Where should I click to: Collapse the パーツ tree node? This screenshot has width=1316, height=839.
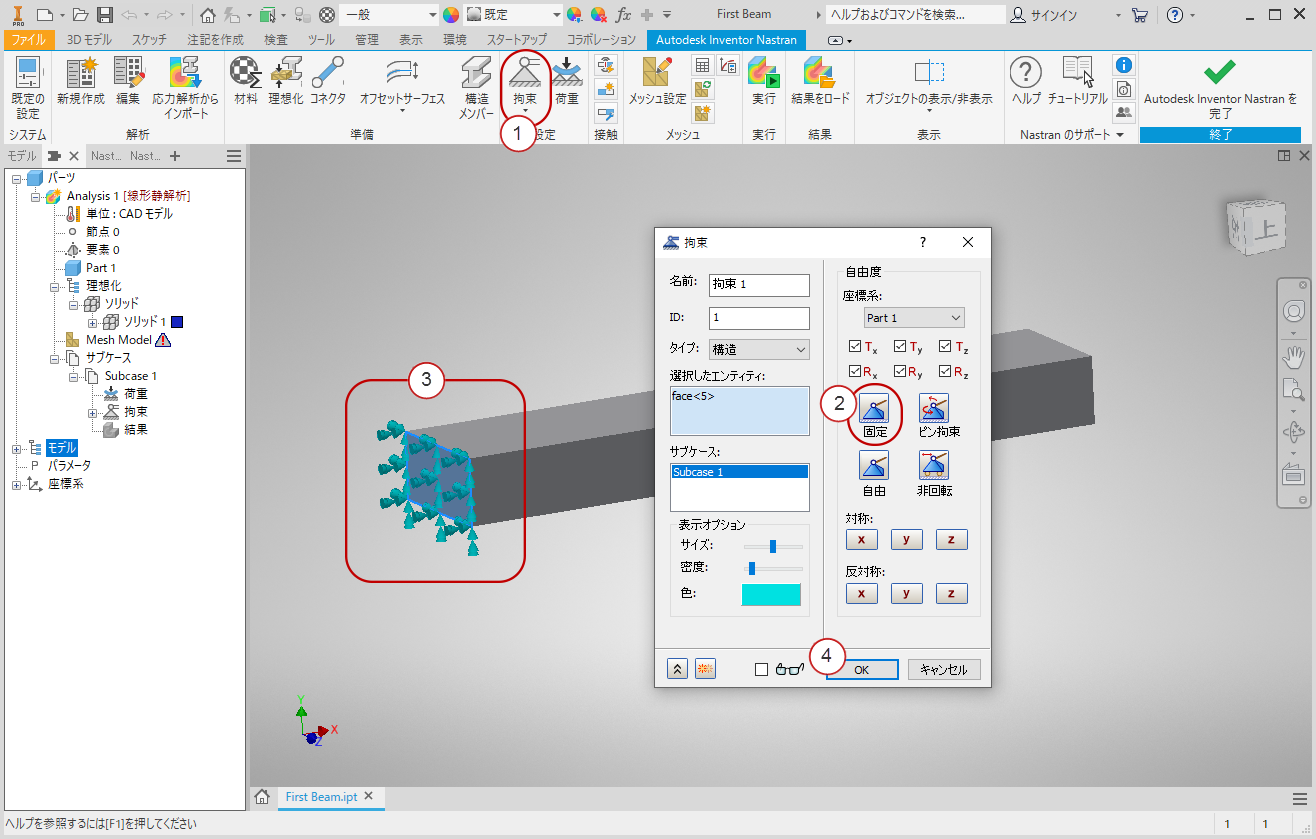pos(17,177)
